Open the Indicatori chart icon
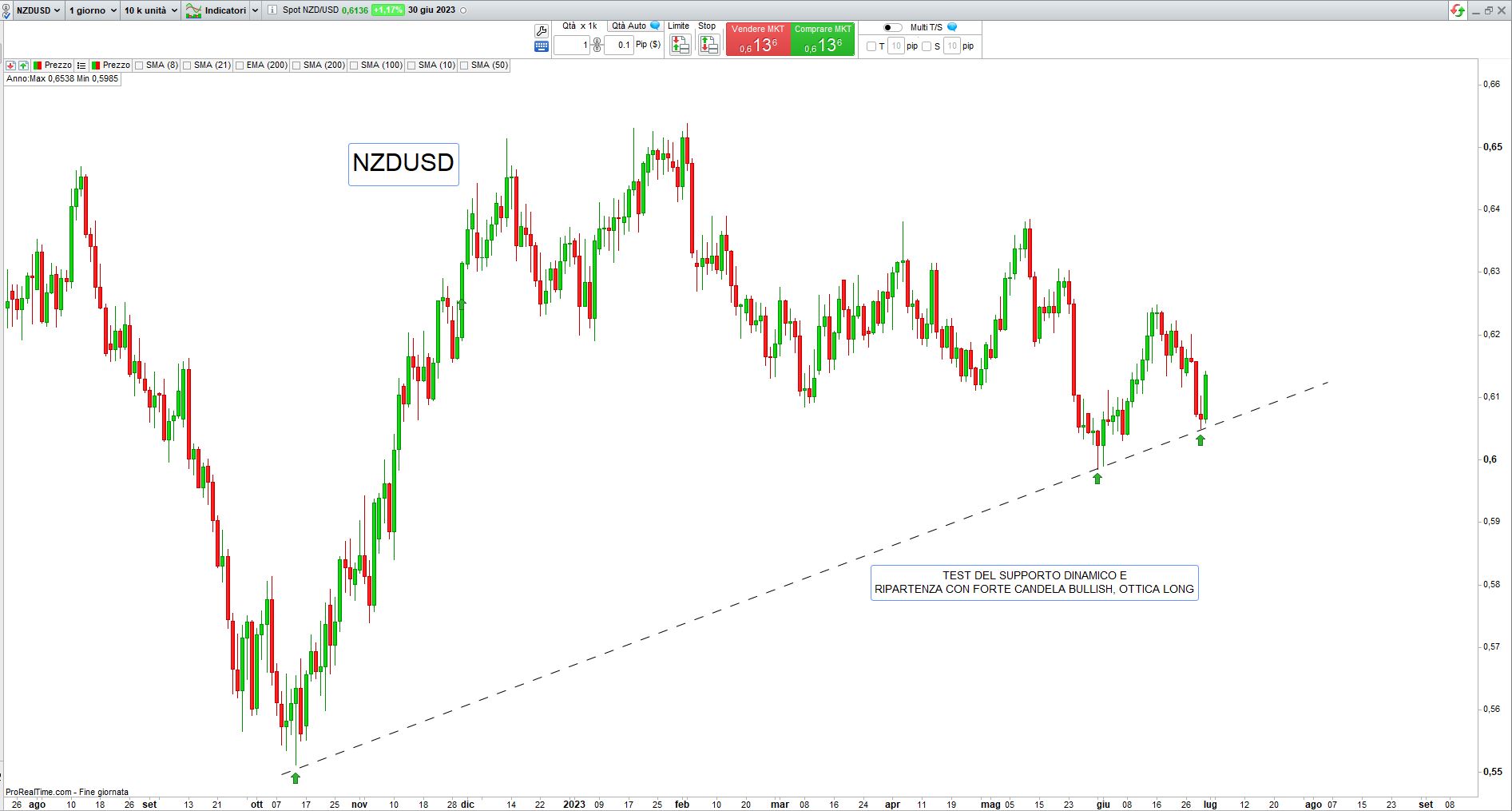Viewport: 1512px width, 811px height. click(192, 10)
